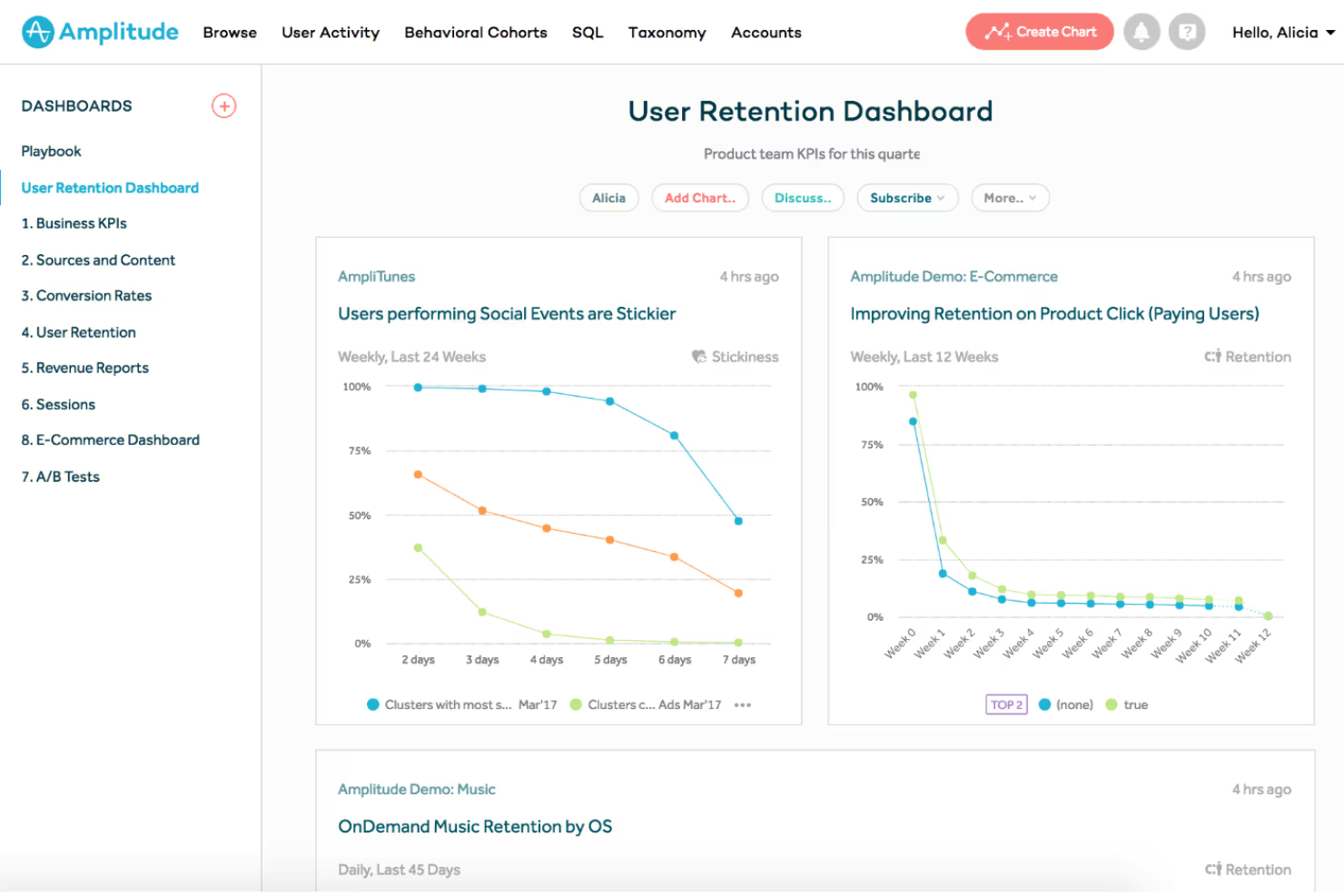Click the AmpliTunes project label
The image size is (1344, 896).
[376, 277]
